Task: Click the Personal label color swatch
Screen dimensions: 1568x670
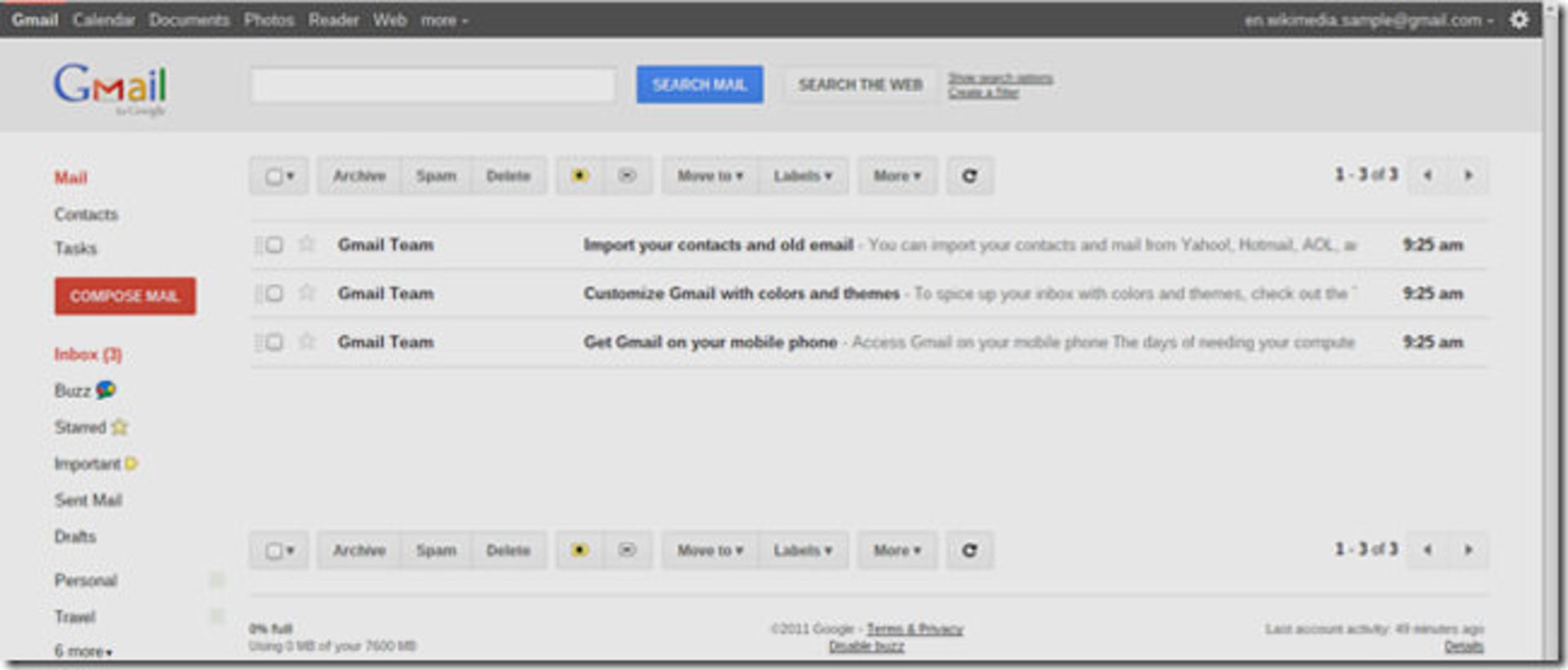Action: click(217, 579)
